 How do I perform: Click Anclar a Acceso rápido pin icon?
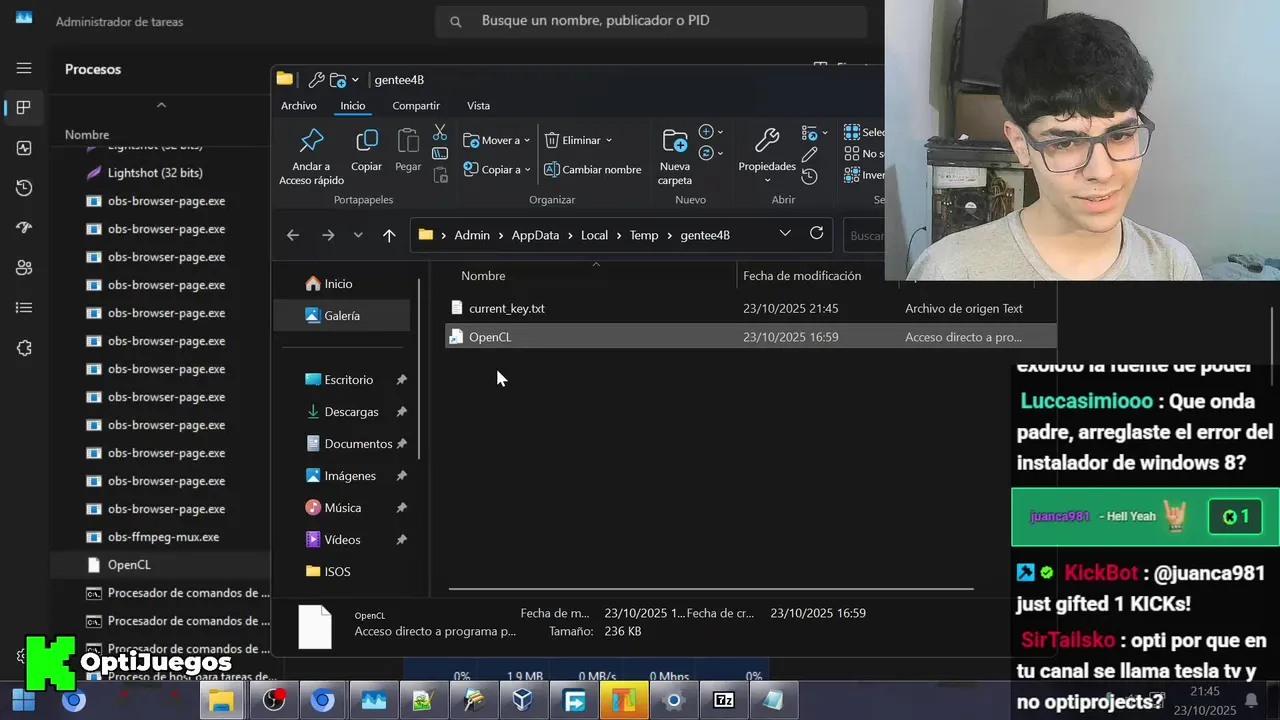point(312,141)
